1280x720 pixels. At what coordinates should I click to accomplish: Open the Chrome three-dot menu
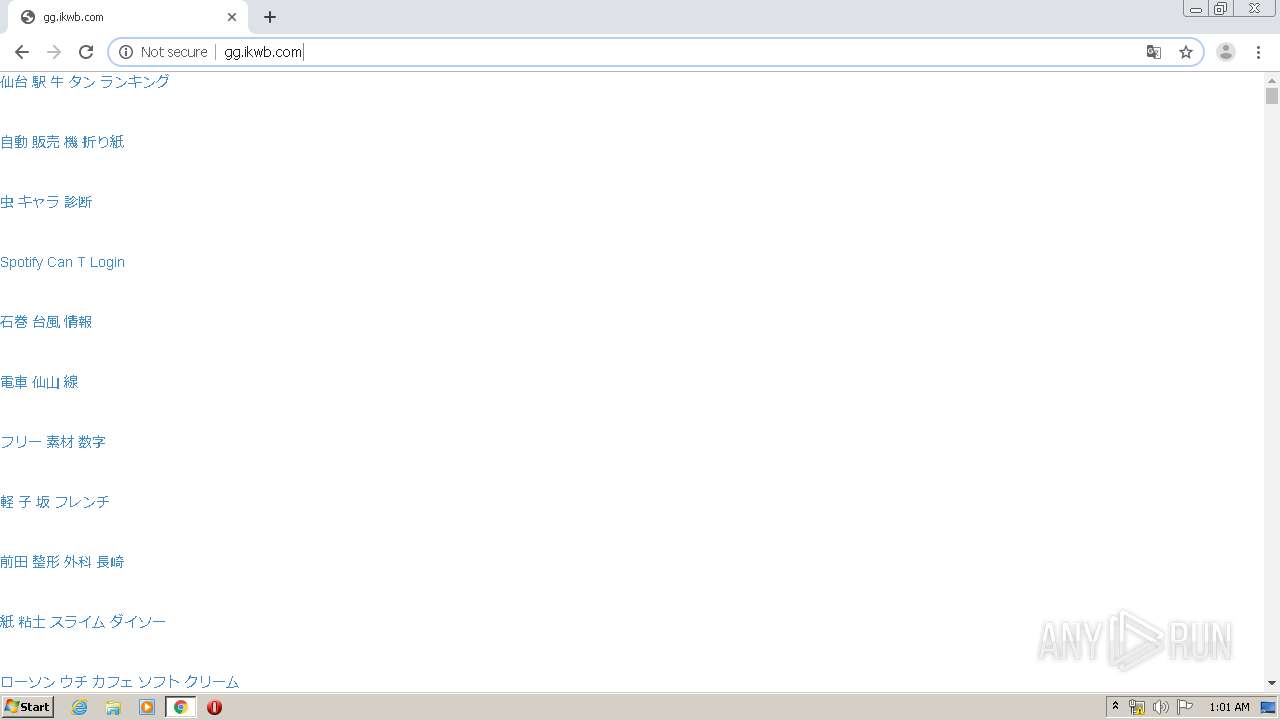pos(1258,52)
